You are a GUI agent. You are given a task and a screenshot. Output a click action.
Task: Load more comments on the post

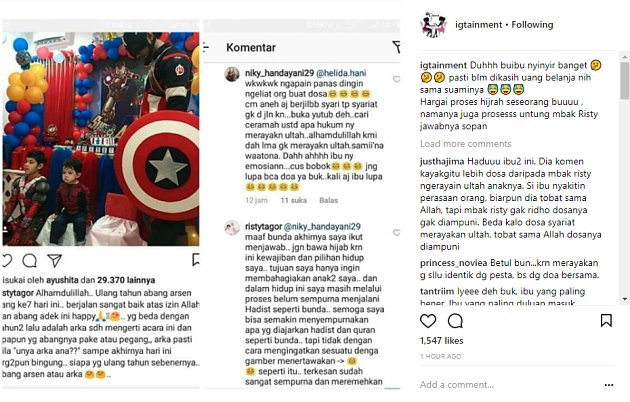[x=465, y=144]
